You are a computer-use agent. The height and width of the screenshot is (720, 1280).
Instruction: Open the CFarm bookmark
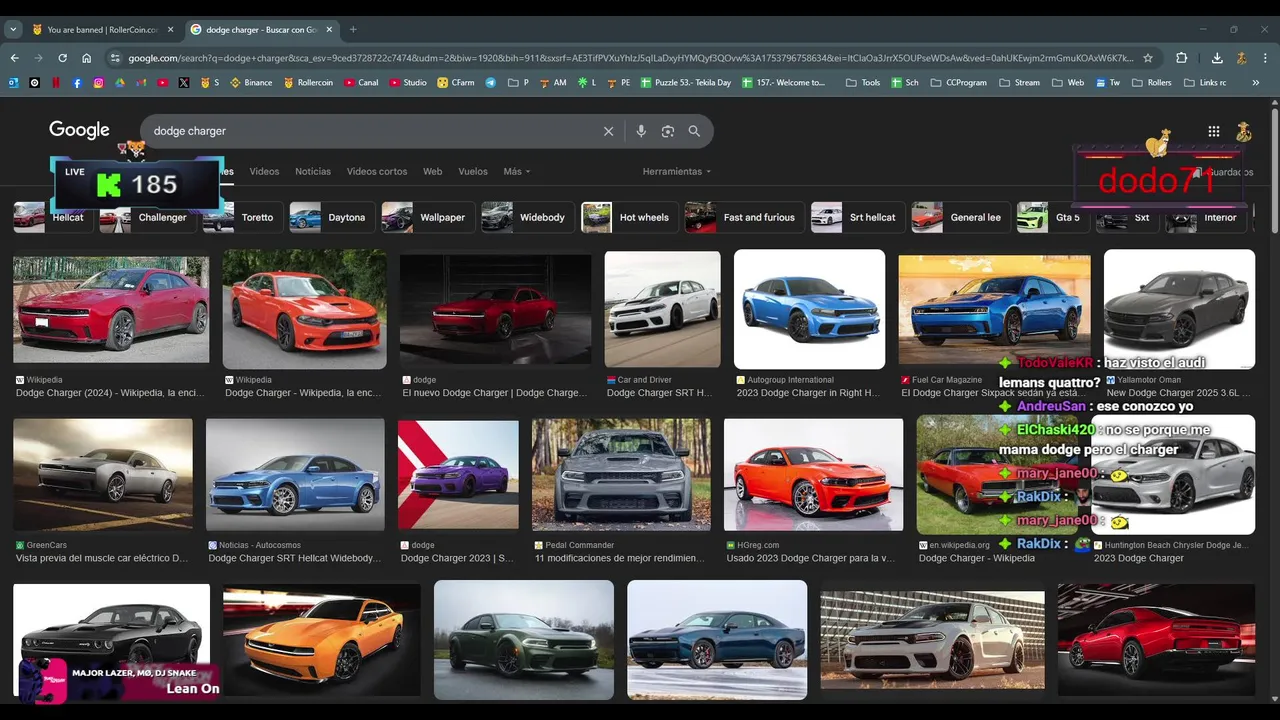(456, 83)
